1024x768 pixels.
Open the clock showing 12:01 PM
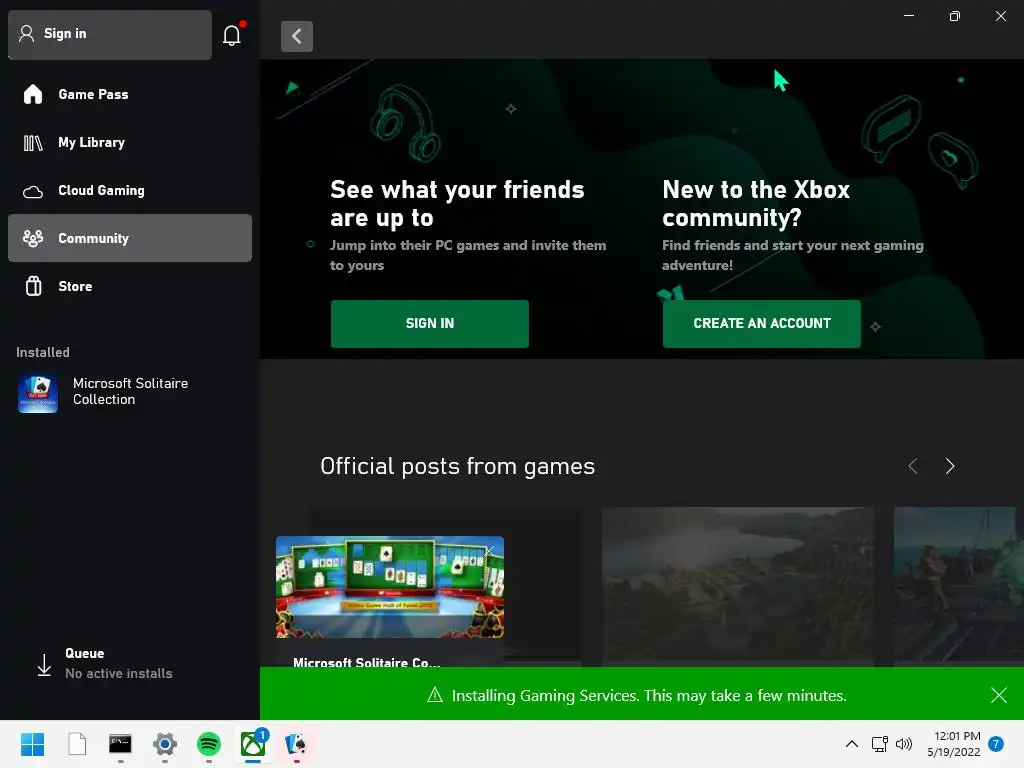click(x=953, y=744)
